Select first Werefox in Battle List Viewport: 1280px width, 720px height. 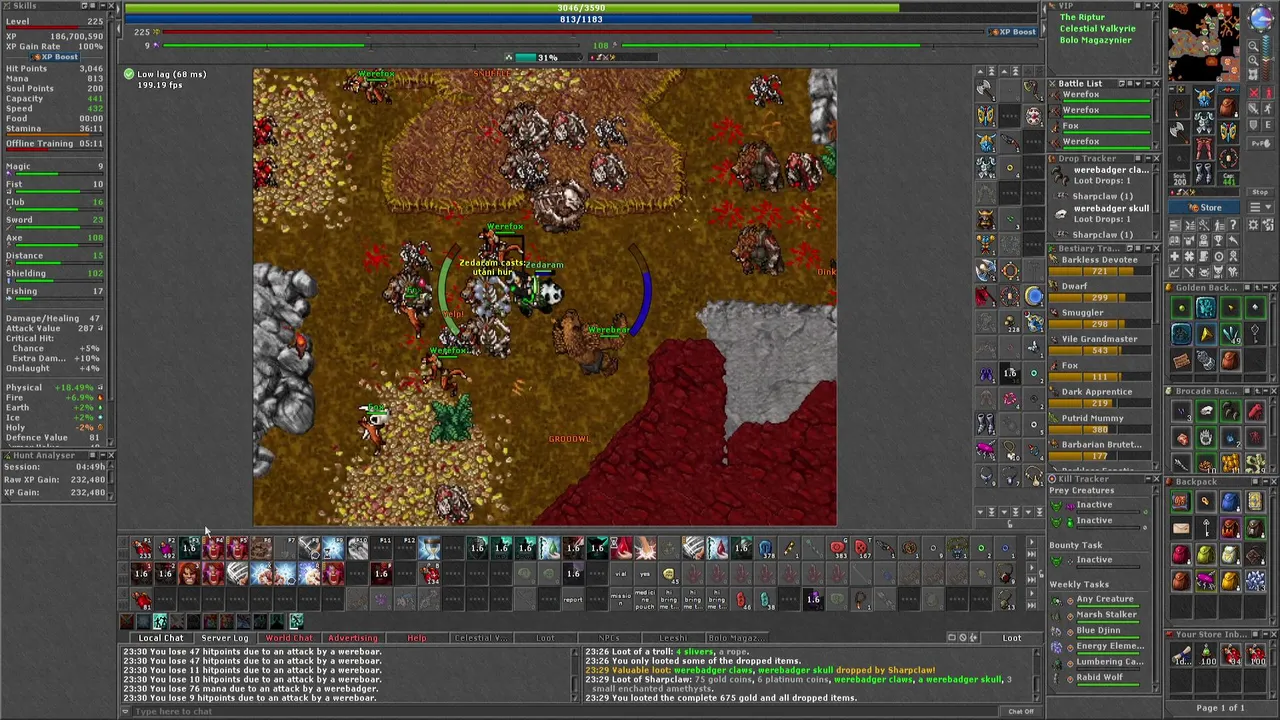pyautogui.click(x=1101, y=97)
